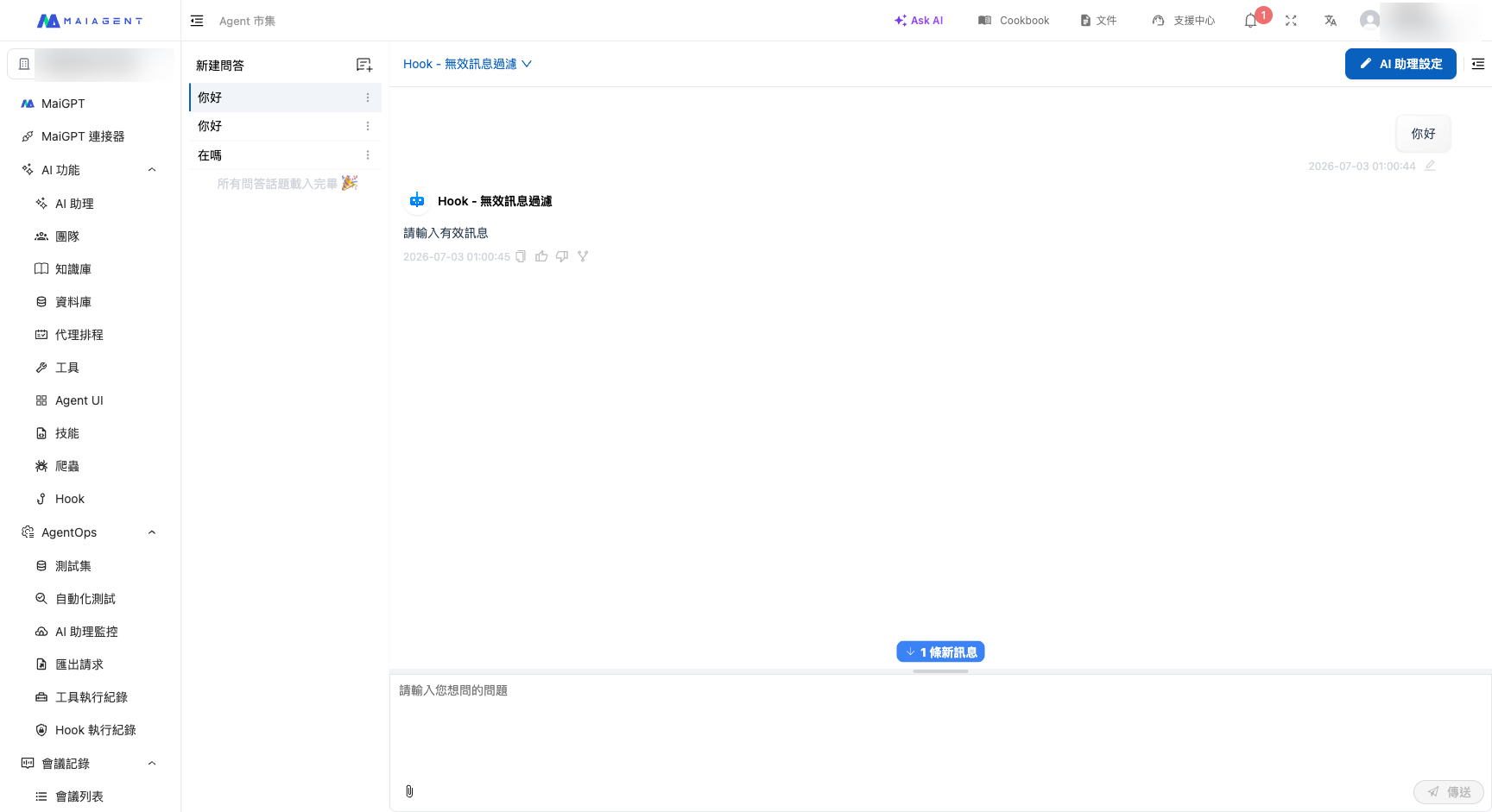Open more options for first 你好 conversation
The image size is (1492, 812).
[368, 98]
